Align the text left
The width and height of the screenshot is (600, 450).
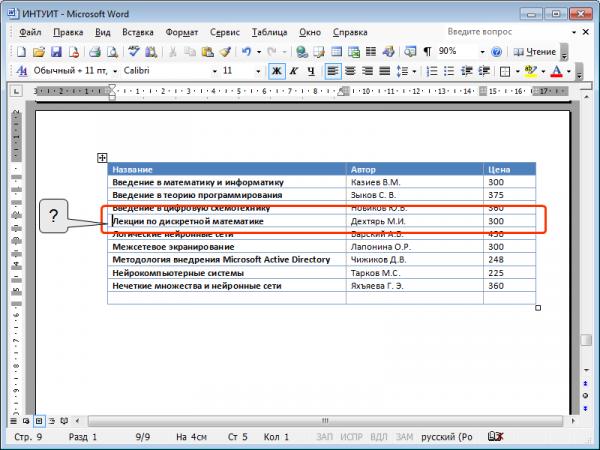(x=333, y=71)
